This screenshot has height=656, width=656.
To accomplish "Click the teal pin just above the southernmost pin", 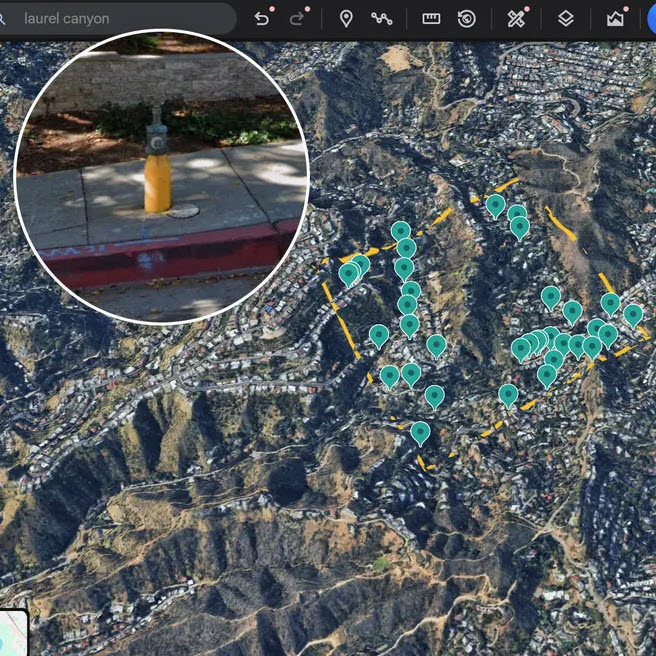I will point(434,395).
